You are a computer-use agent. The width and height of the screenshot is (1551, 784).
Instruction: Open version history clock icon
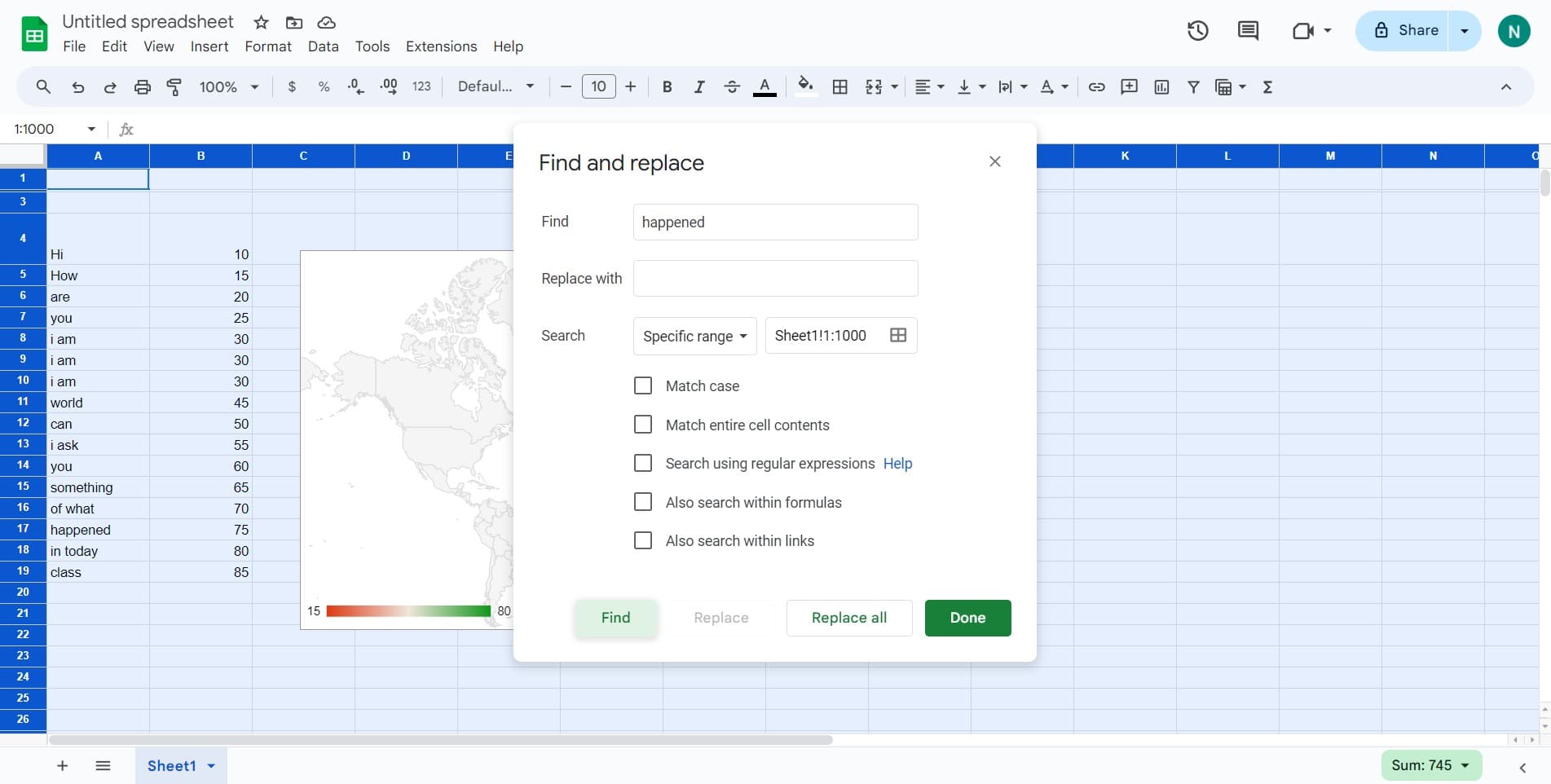point(1197,31)
